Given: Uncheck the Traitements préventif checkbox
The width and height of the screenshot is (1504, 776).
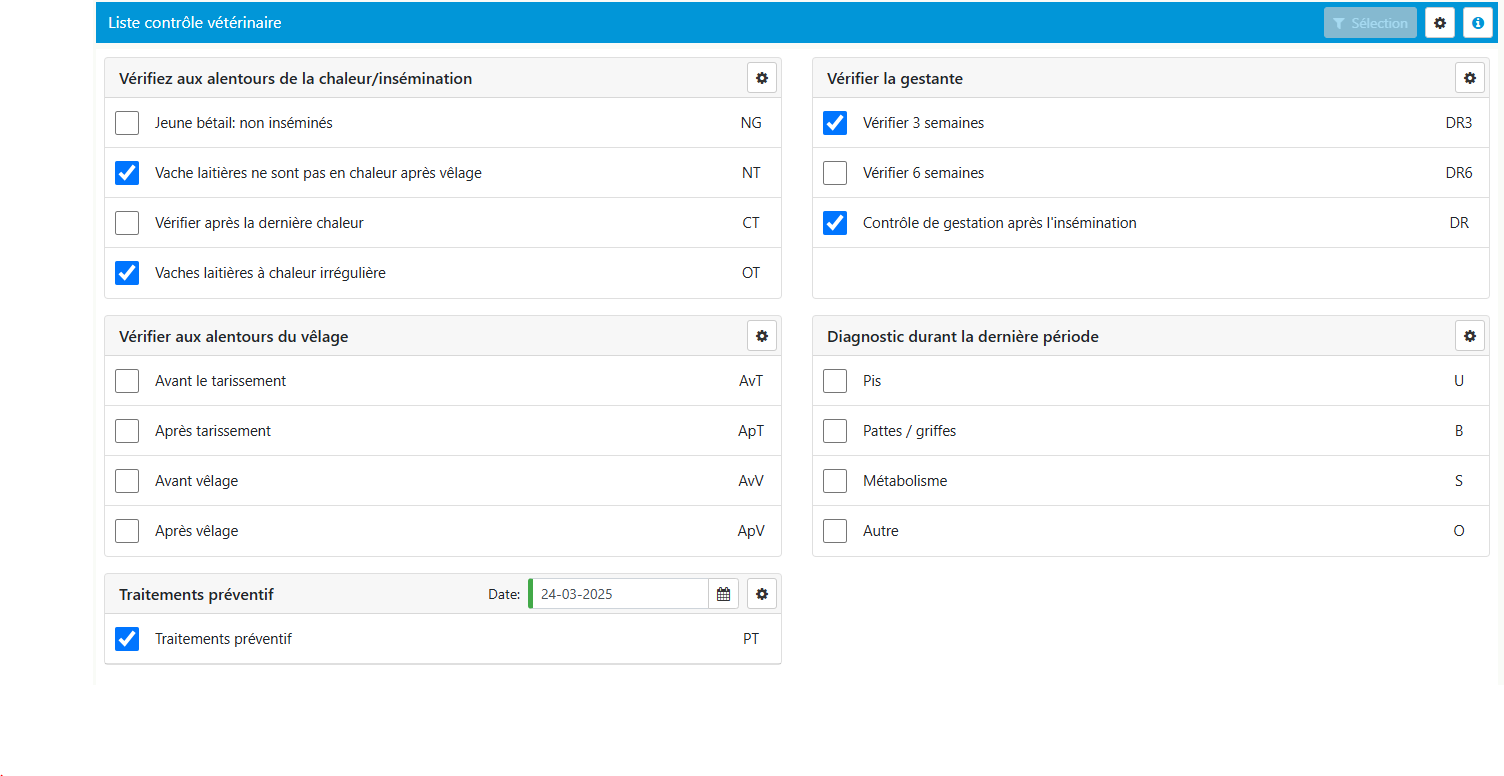Looking at the screenshot, I should coord(127,639).
